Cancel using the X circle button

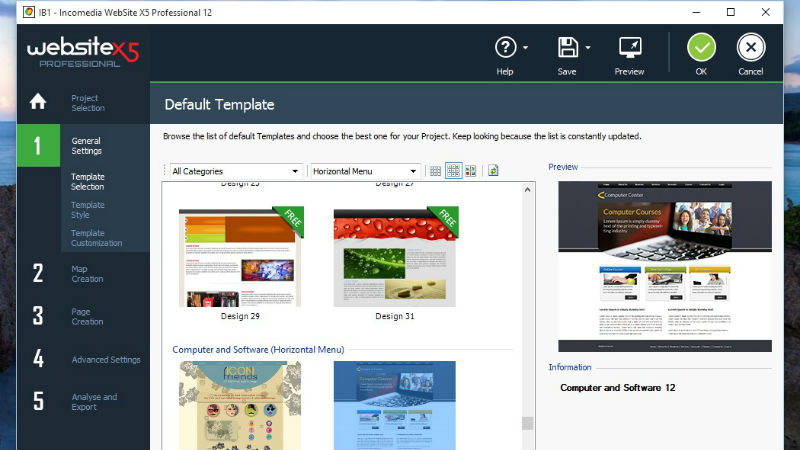[751, 47]
